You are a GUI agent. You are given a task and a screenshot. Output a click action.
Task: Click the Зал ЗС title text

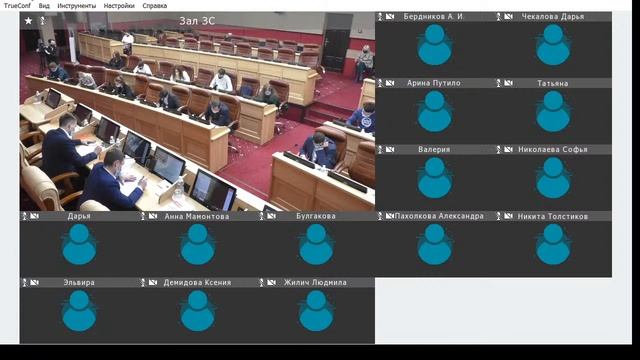pos(197,21)
